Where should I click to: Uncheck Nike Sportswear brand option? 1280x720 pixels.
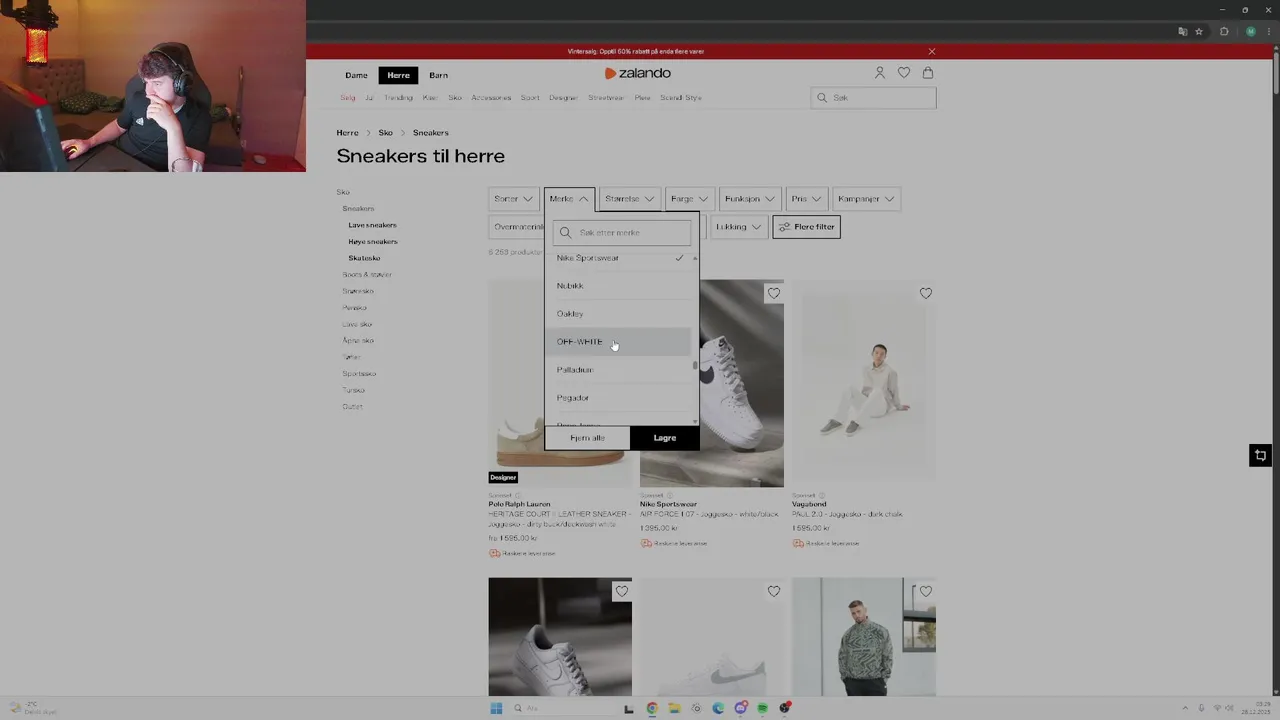tap(620, 258)
